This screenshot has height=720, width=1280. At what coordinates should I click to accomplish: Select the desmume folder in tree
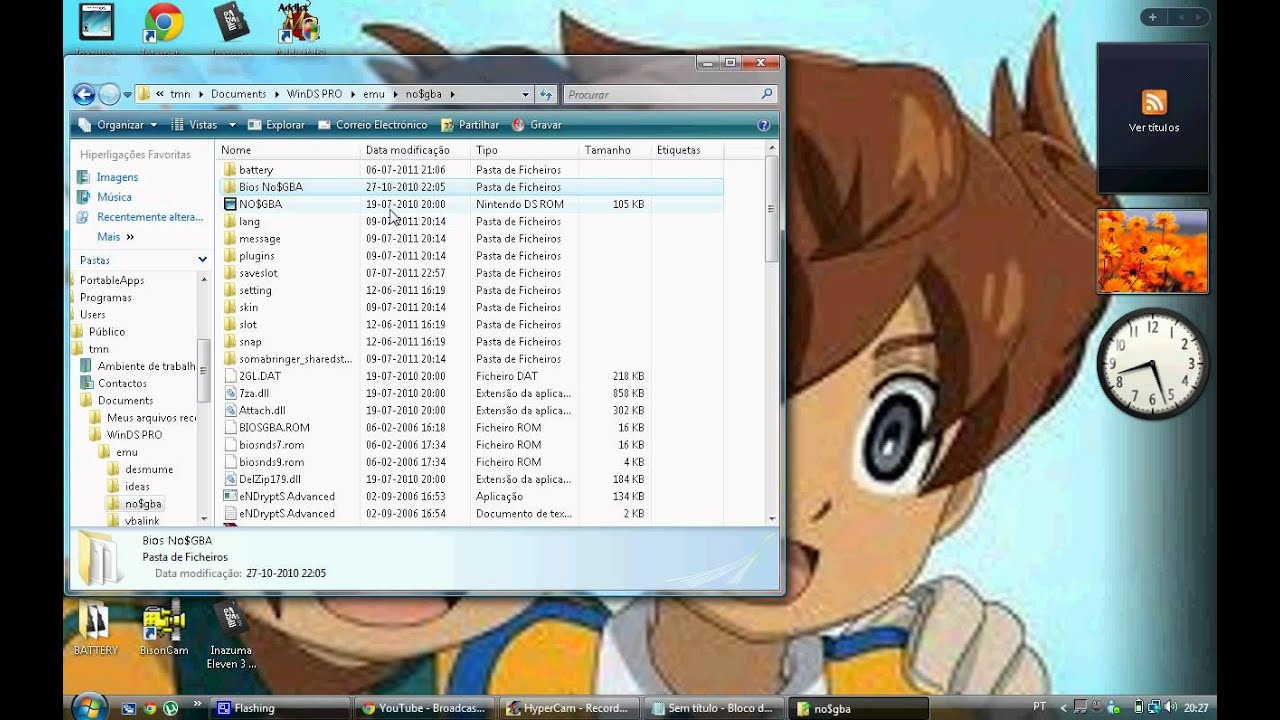149,469
